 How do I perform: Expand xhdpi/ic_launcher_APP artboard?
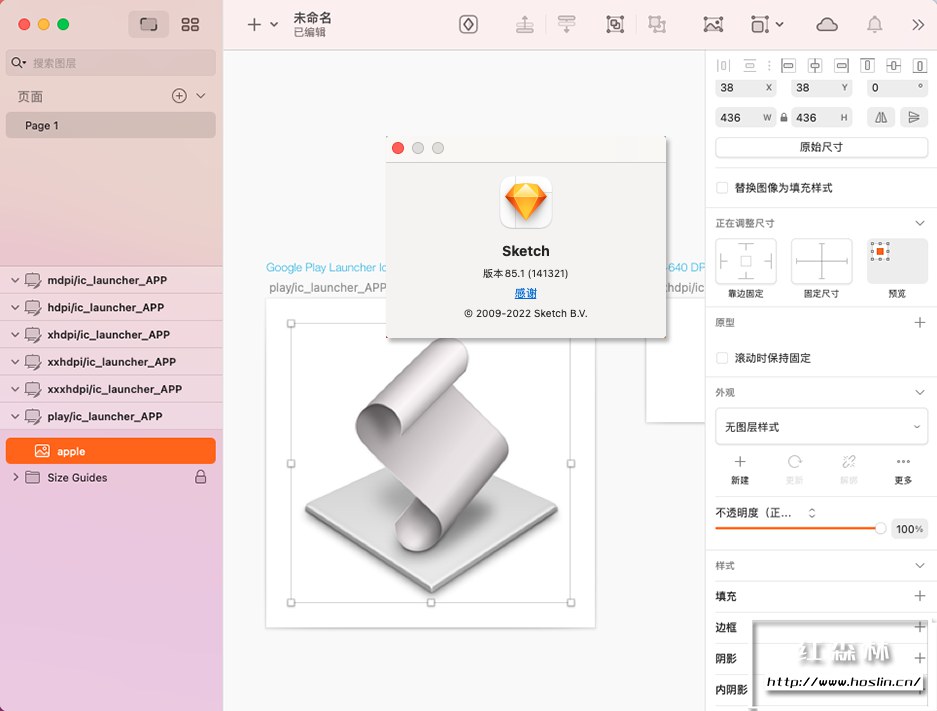pyautogui.click(x=15, y=335)
